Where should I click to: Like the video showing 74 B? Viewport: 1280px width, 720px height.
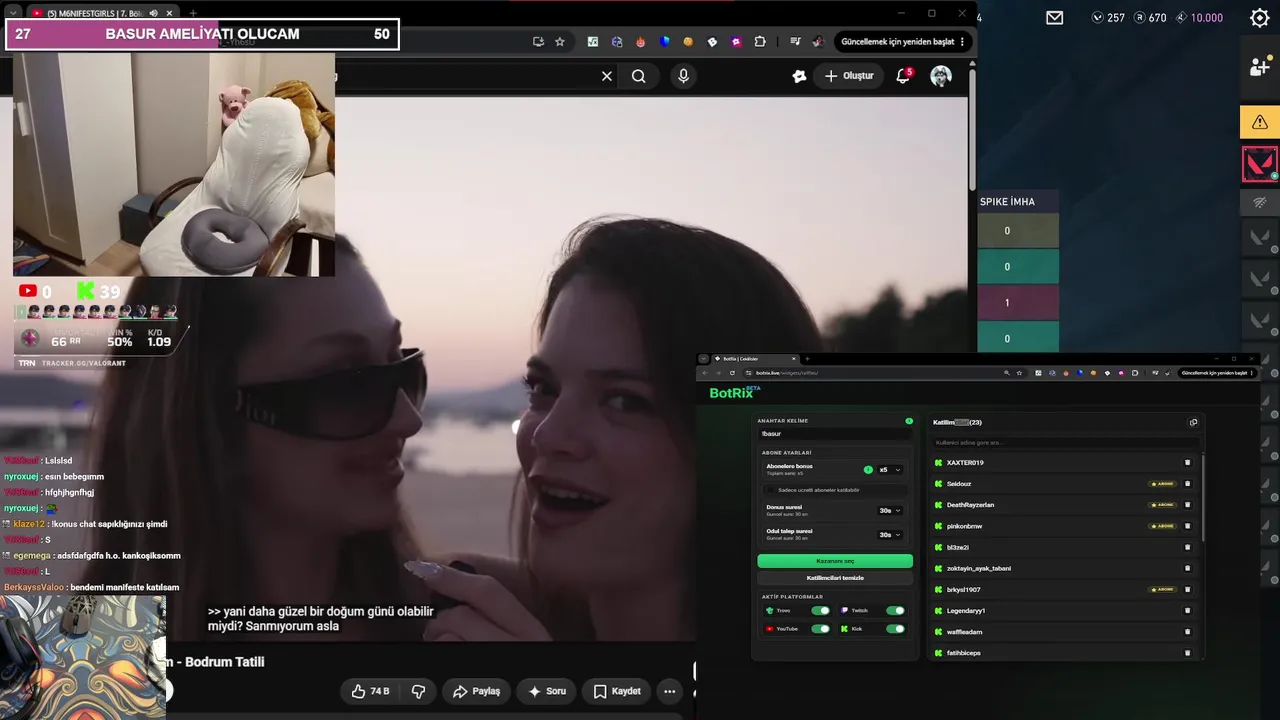(370, 691)
